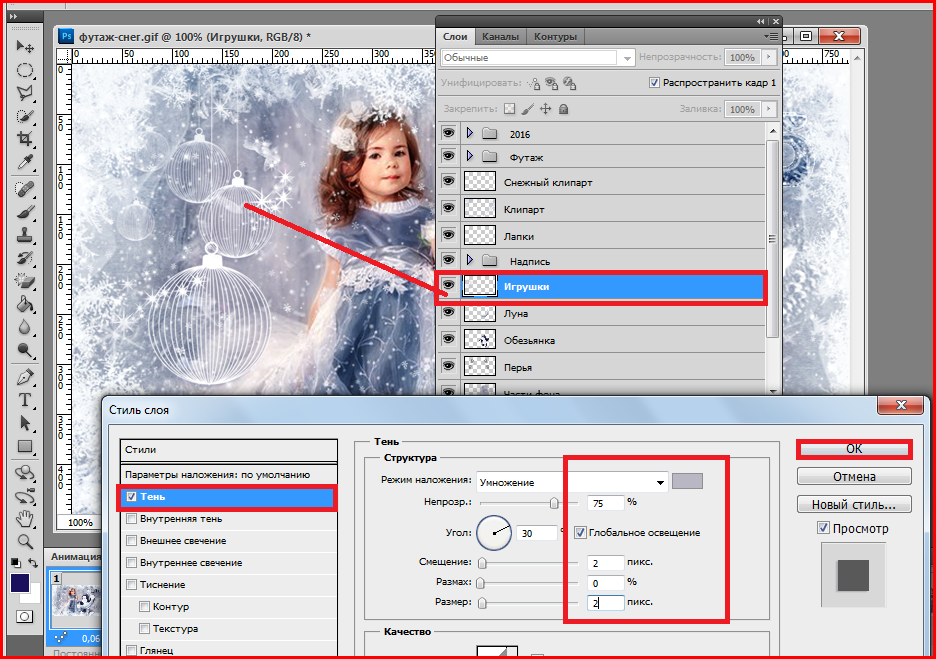The width and height of the screenshot is (936, 659).
Task: Select the Healing Brush tool
Action: point(25,189)
